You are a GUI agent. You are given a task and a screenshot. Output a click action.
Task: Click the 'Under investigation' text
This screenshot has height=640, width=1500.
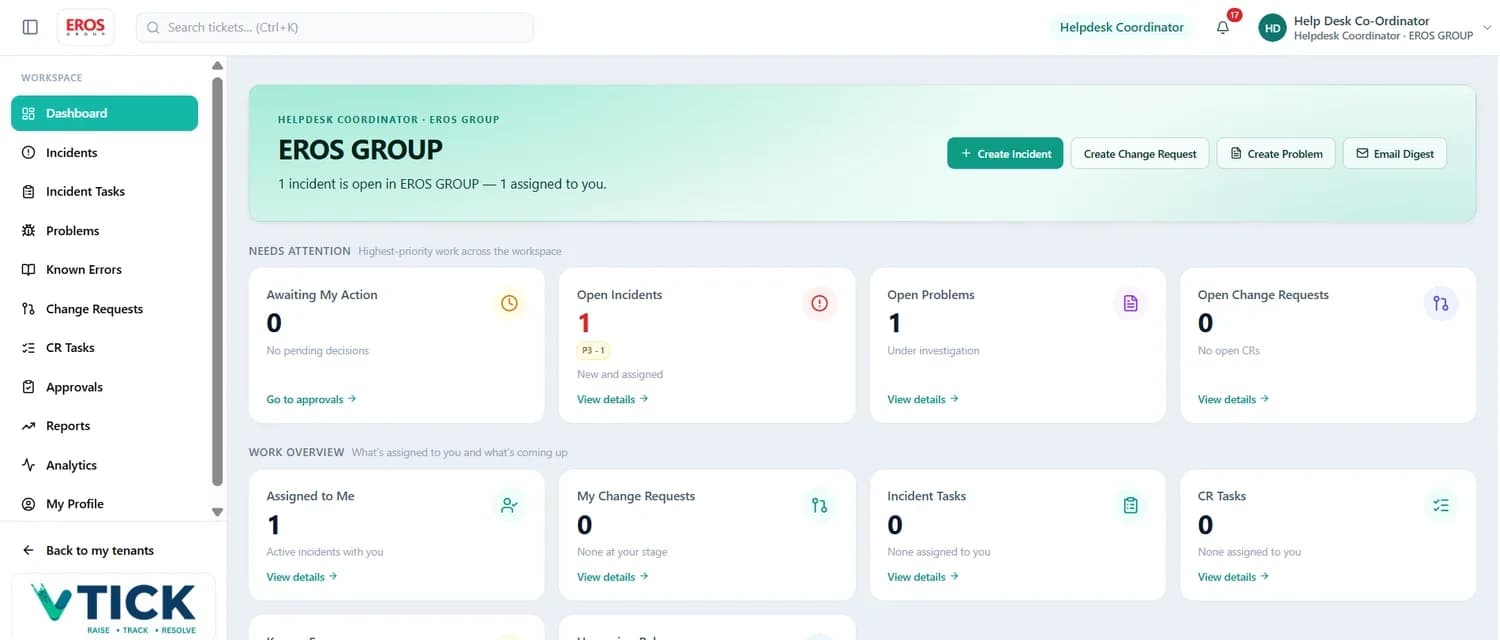[933, 351]
